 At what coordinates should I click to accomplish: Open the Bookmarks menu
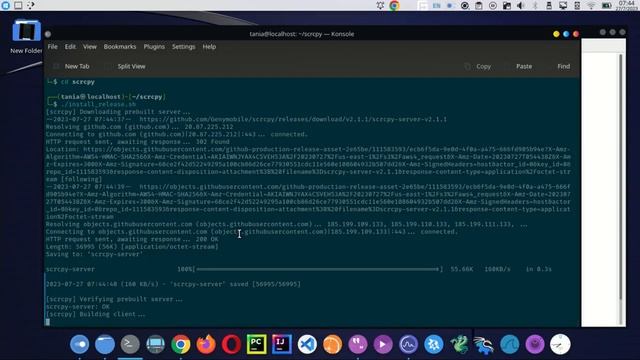[120, 47]
